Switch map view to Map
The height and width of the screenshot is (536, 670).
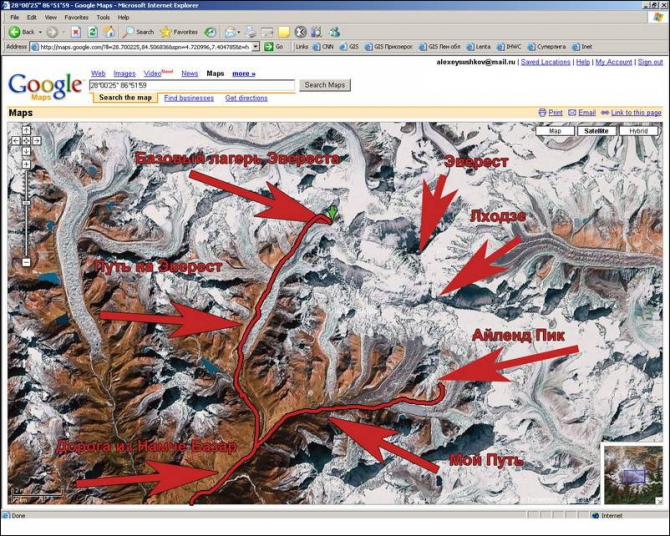[x=555, y=131]
